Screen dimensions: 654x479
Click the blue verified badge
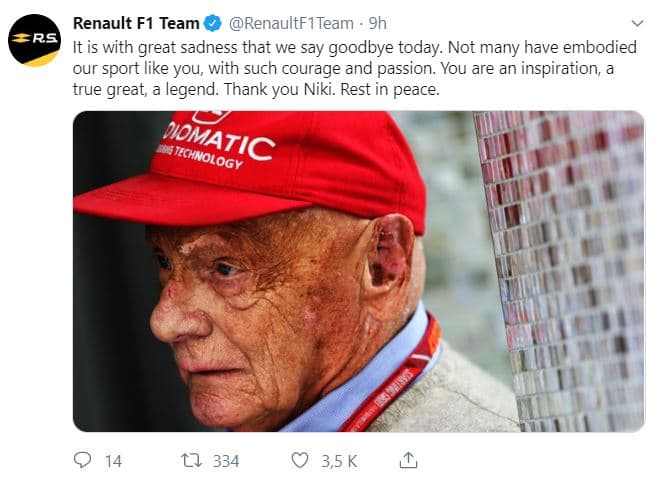214,23
